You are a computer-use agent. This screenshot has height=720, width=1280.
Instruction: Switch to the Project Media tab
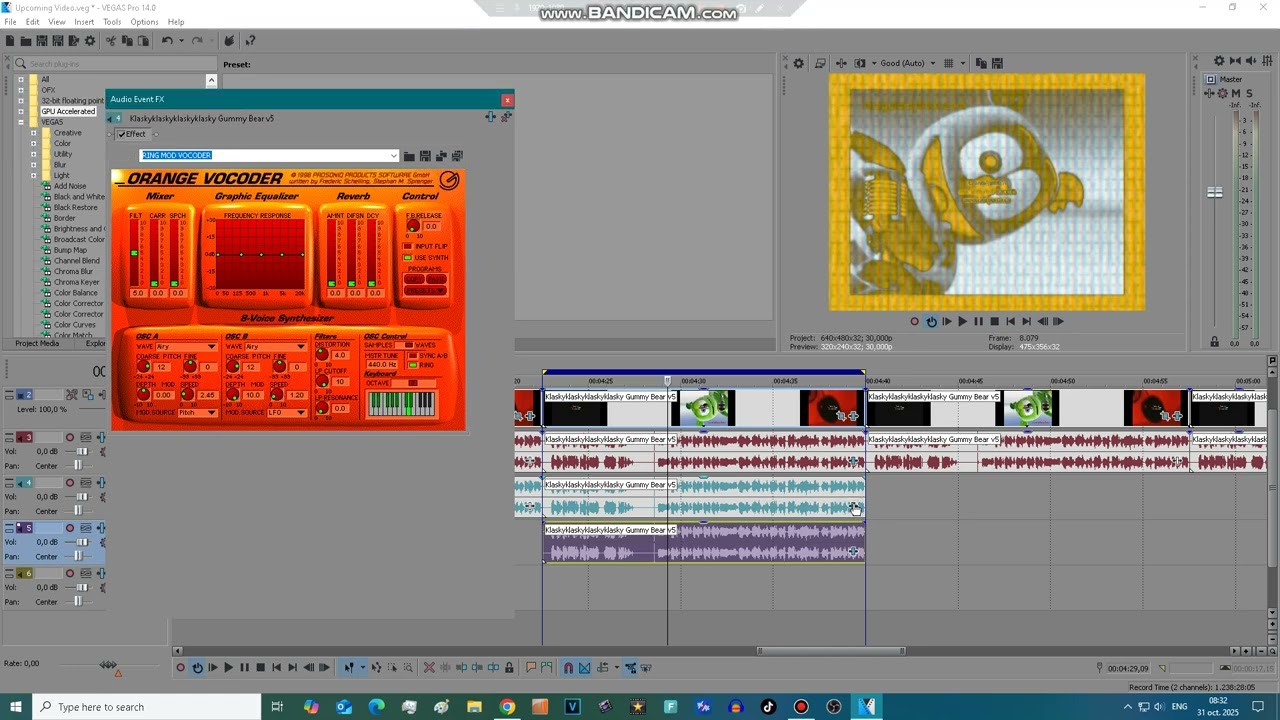36,343
